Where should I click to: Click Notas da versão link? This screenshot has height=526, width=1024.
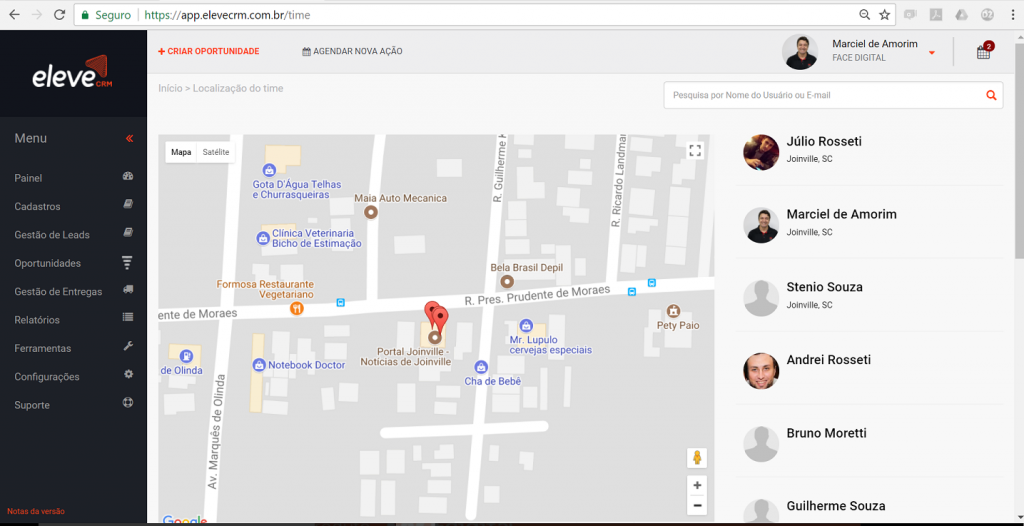[x=36, y=512]
